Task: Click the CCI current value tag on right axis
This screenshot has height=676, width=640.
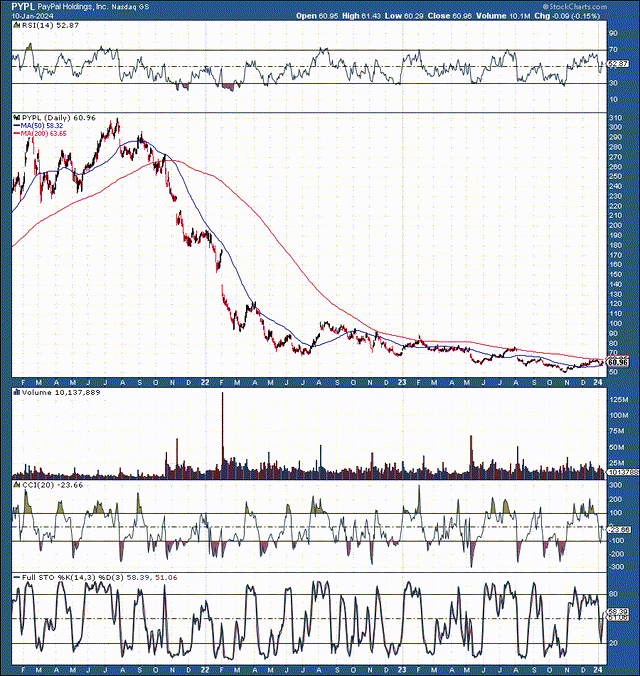Action: [x=619, y=529]
